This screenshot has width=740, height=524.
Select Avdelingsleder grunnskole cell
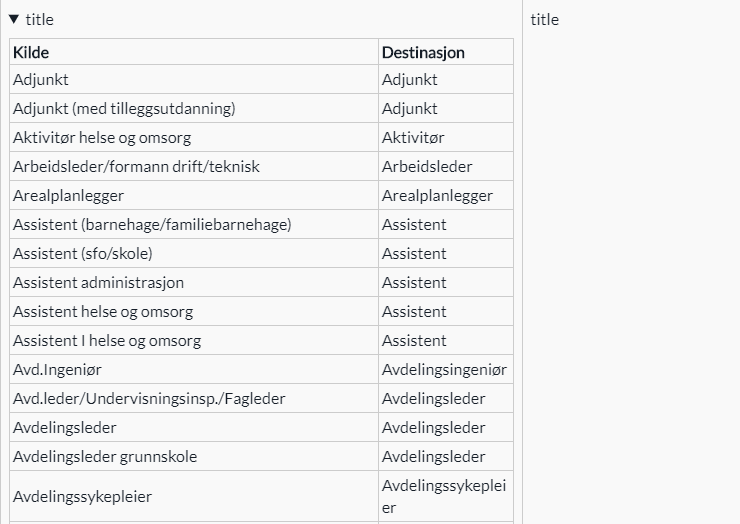point(105,457)
